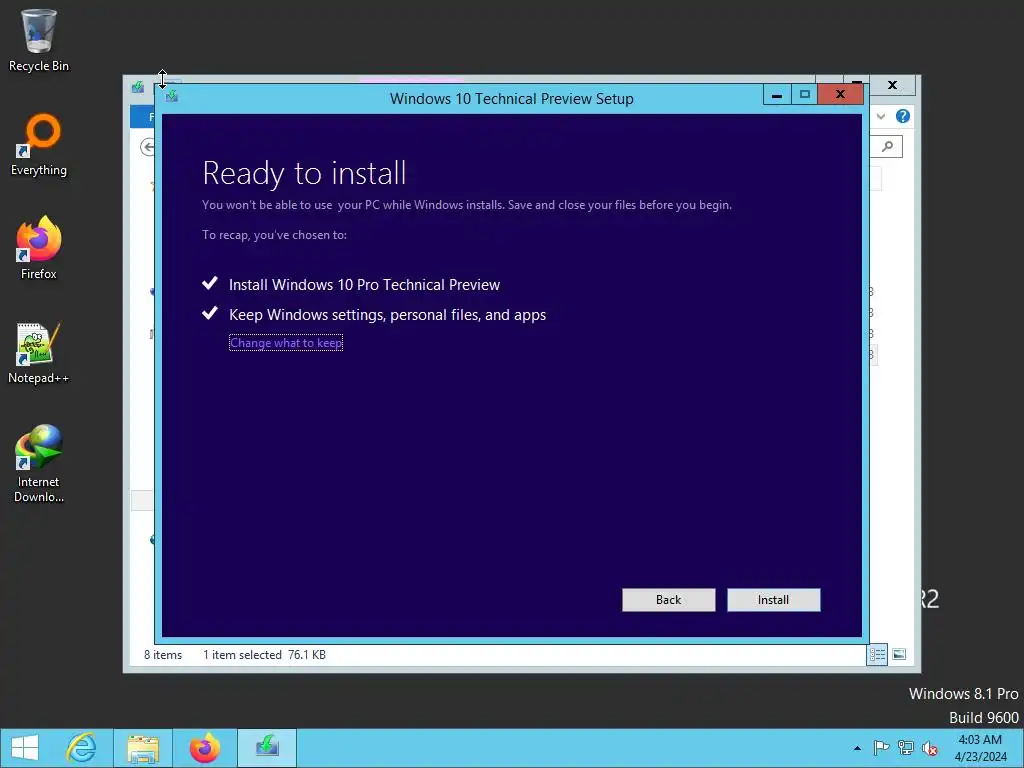Click the Install button
1024x768 pixels.
tap(773, 600)
